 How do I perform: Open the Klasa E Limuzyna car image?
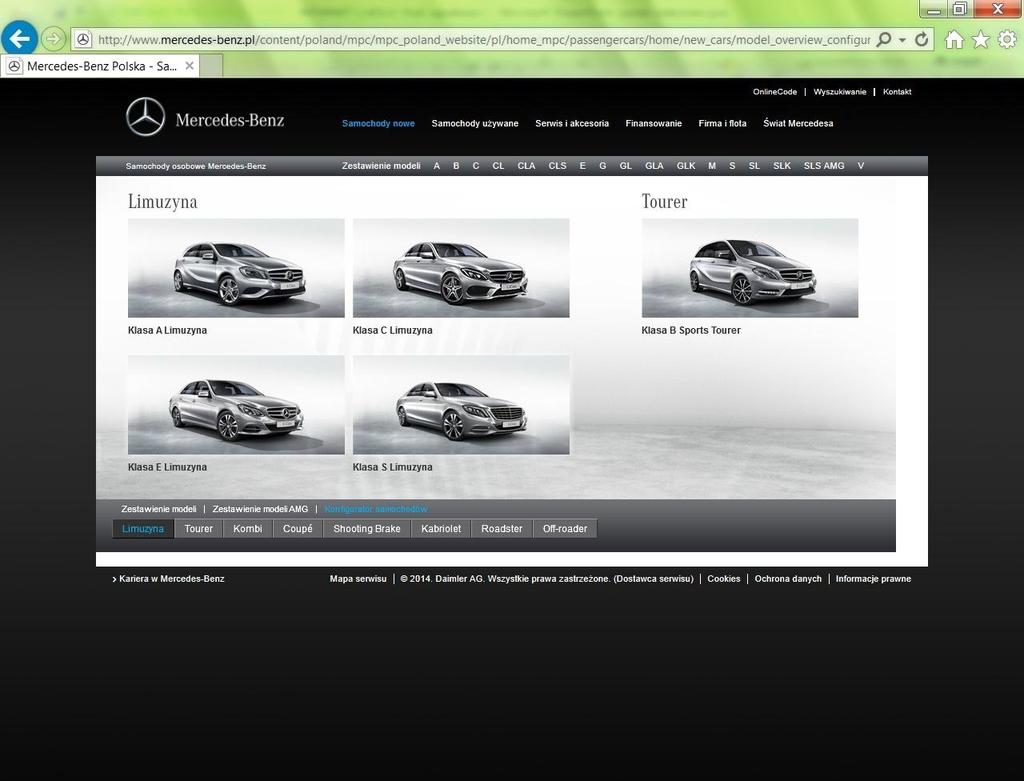point(236,405)
